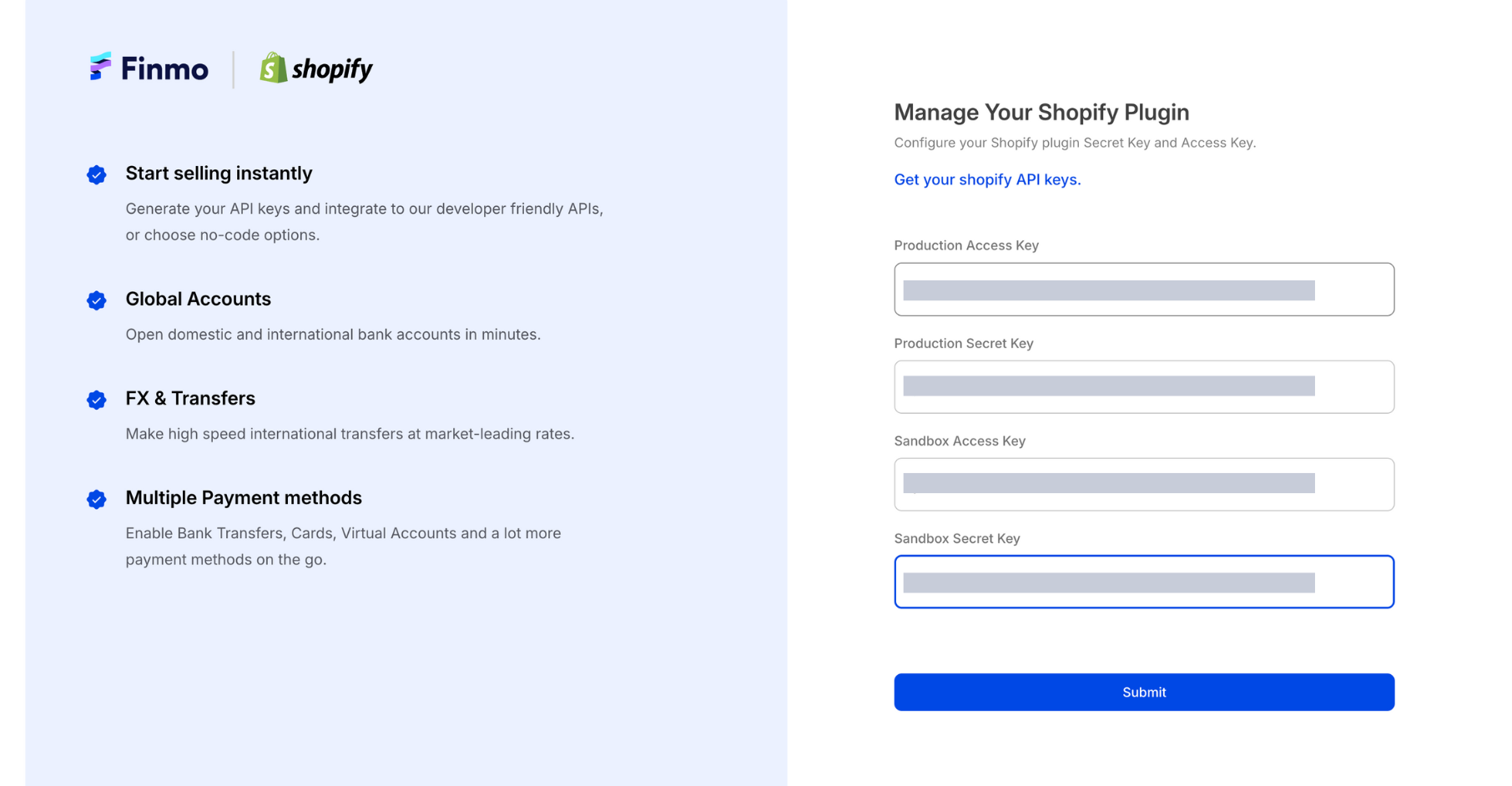
Task: Submit the plugin keys form
Action: pos(1144,692)
